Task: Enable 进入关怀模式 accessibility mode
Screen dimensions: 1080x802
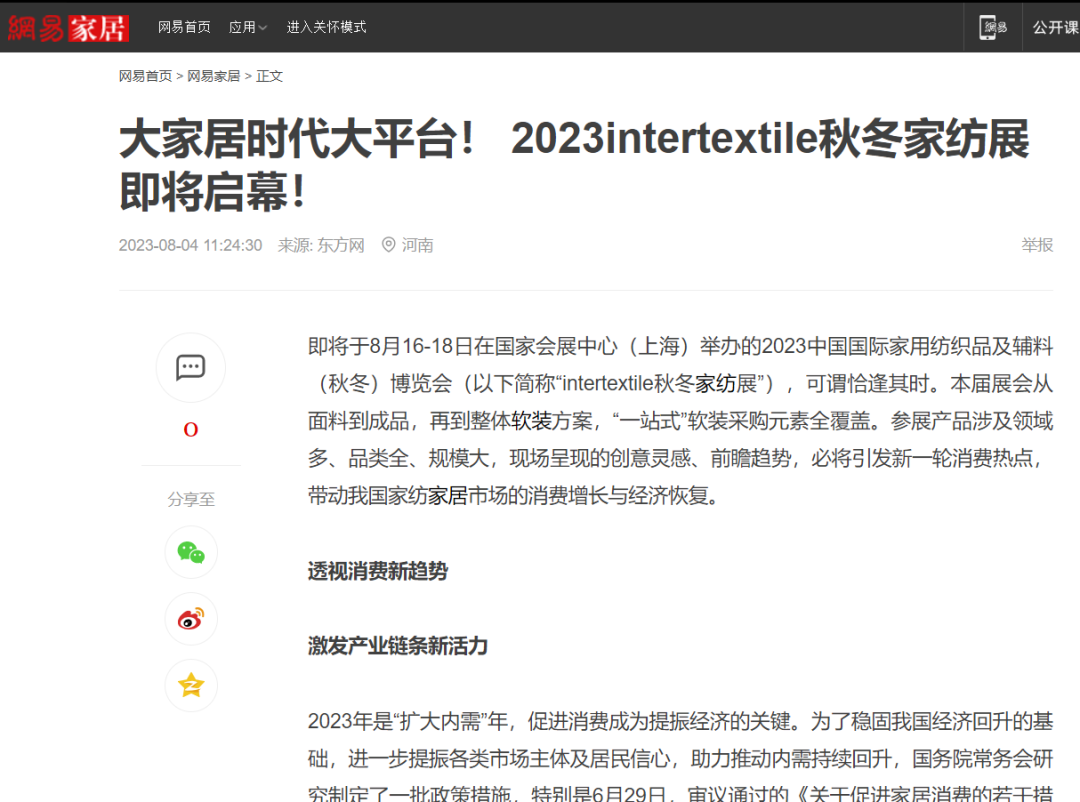Action: coord(326,27)
